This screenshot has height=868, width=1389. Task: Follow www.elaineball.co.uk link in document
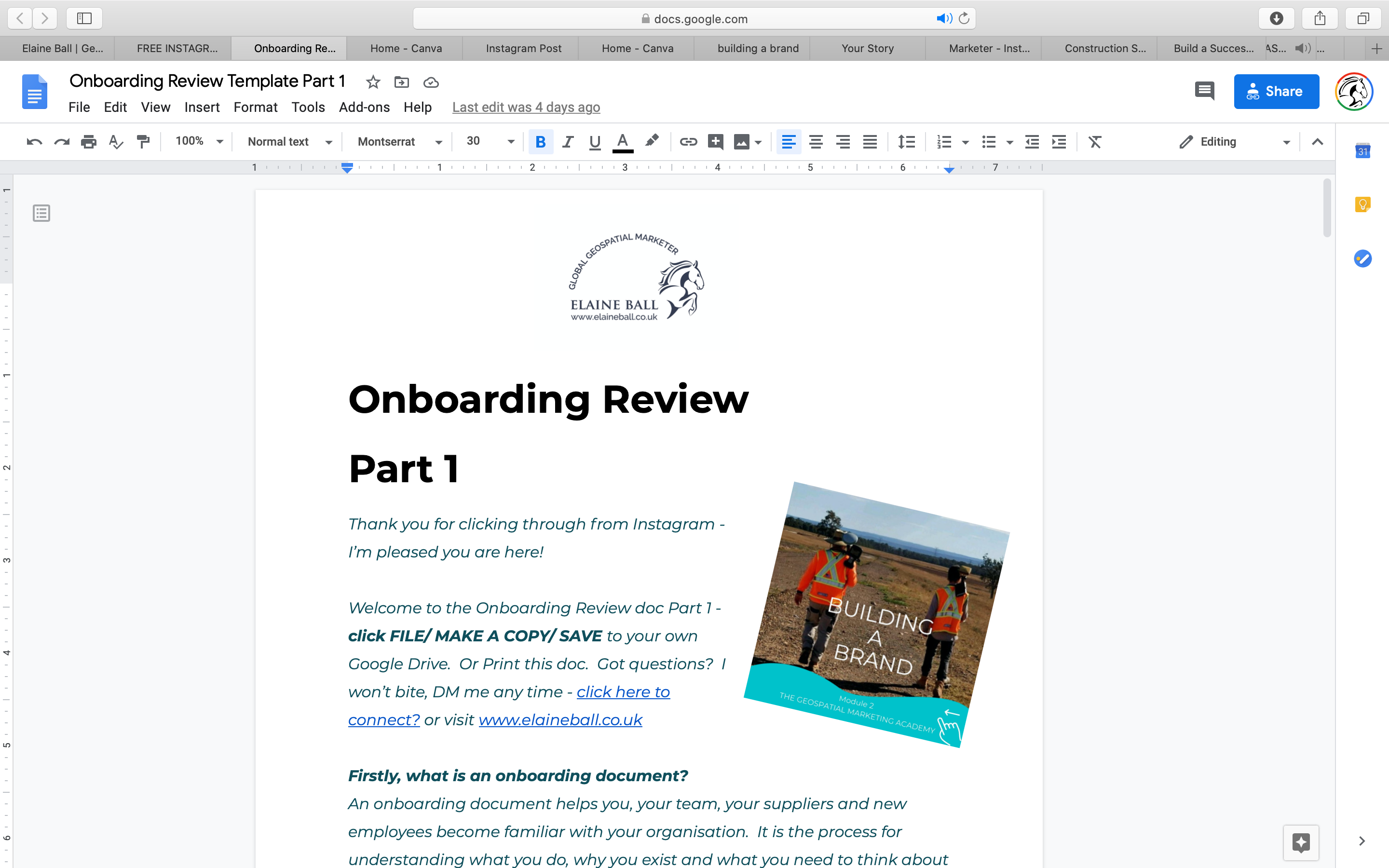tap(560, 720)
